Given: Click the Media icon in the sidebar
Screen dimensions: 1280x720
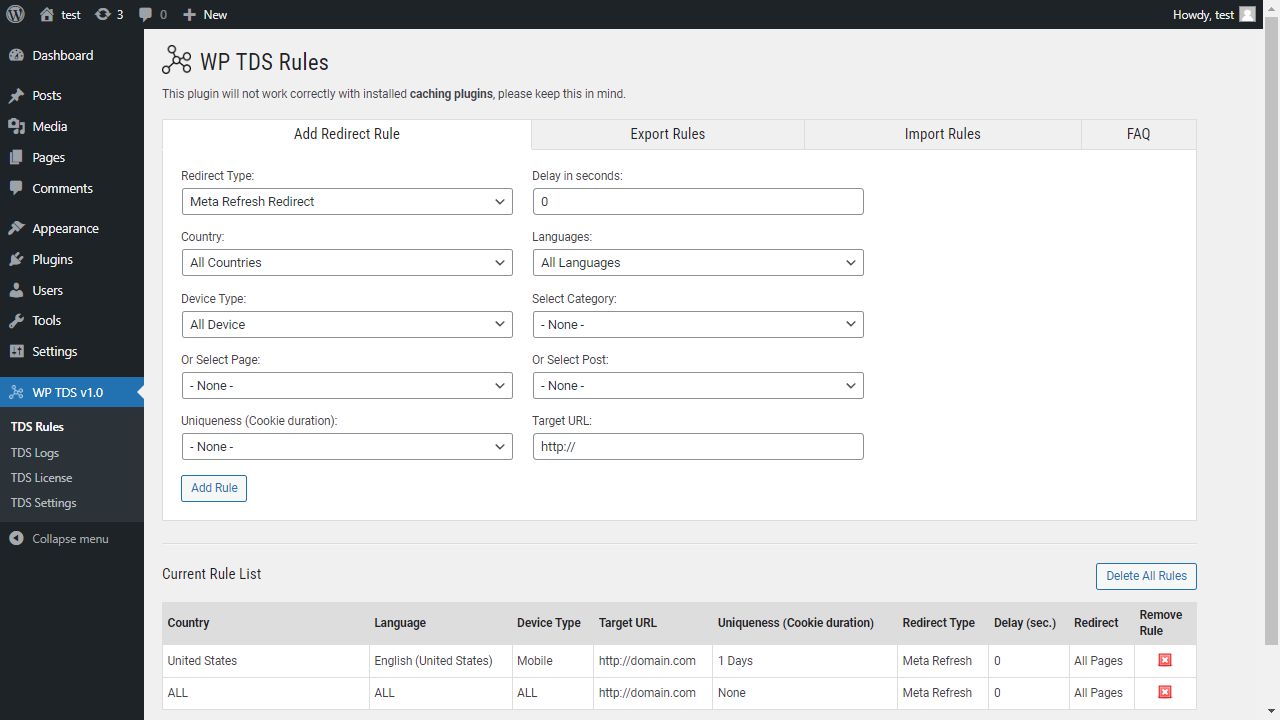Looking at the screenshot, I should [16, 126].
